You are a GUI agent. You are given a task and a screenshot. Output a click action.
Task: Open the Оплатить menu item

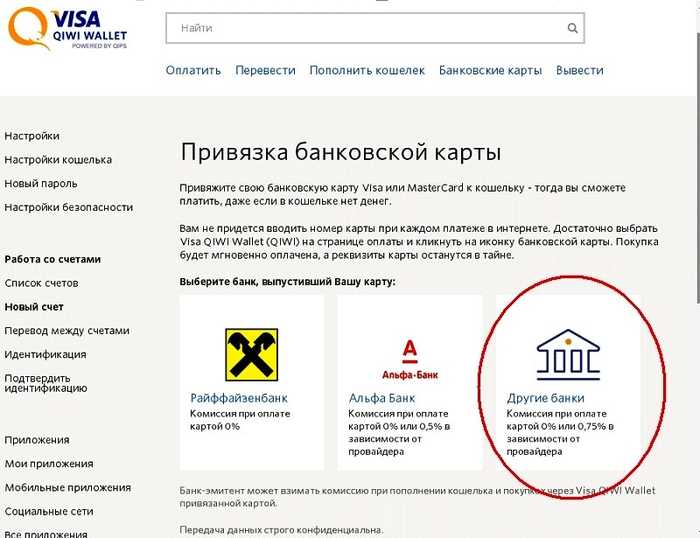[193, 71]
